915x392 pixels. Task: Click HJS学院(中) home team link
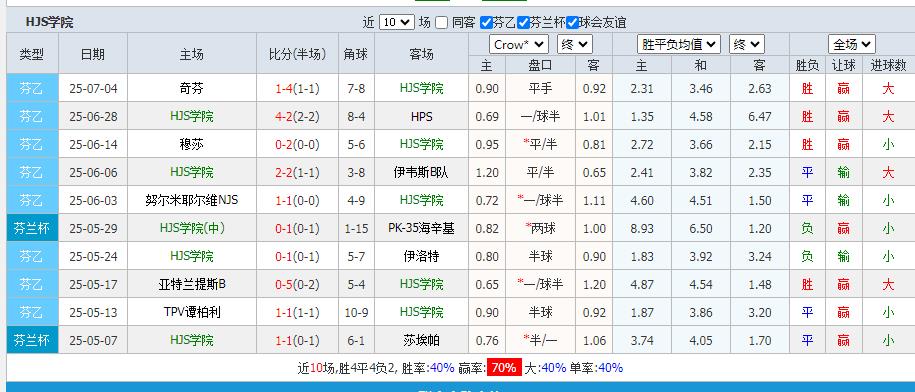191,229
